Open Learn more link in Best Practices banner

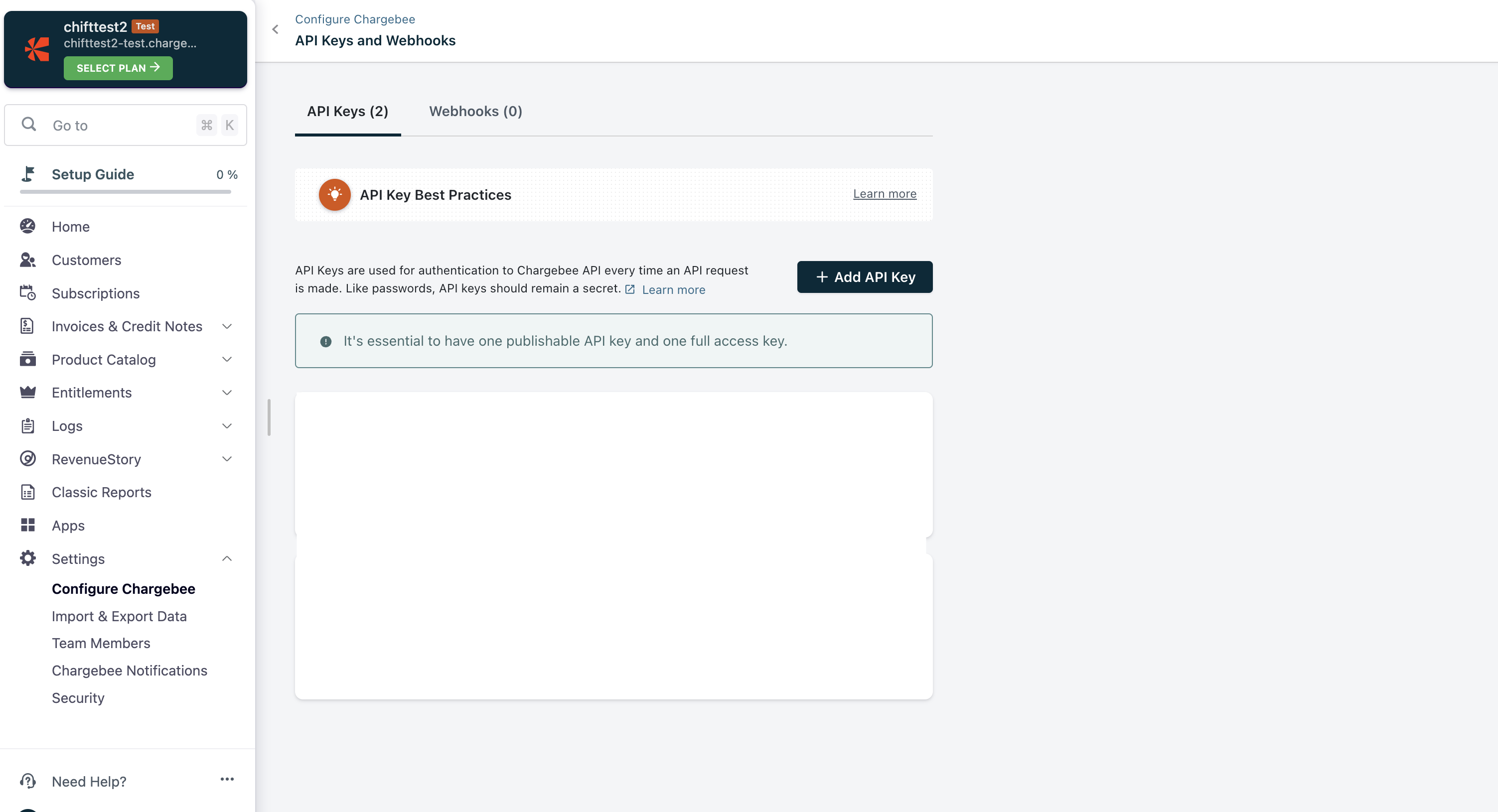click(884, 194)
